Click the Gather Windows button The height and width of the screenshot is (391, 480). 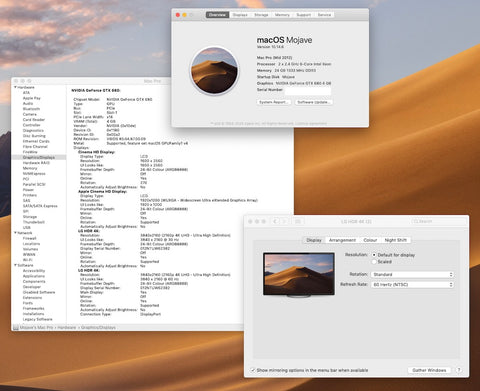(x=429, y=370)
